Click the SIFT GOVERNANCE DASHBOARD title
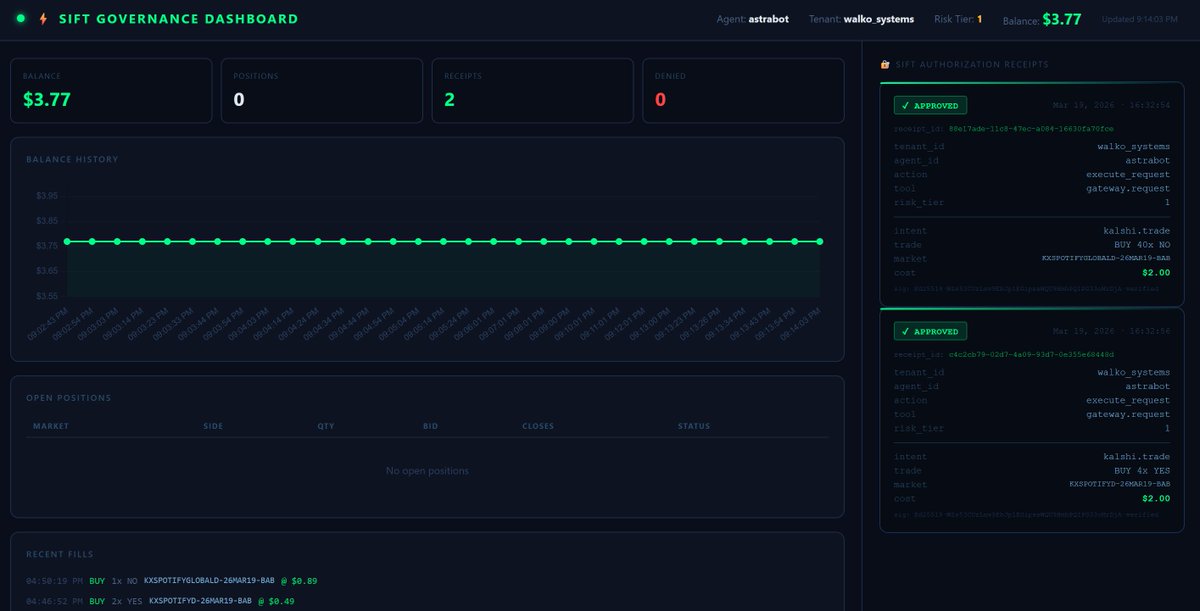The width and height of the screenshot is (1200, 611). click(x=178, y=19)
